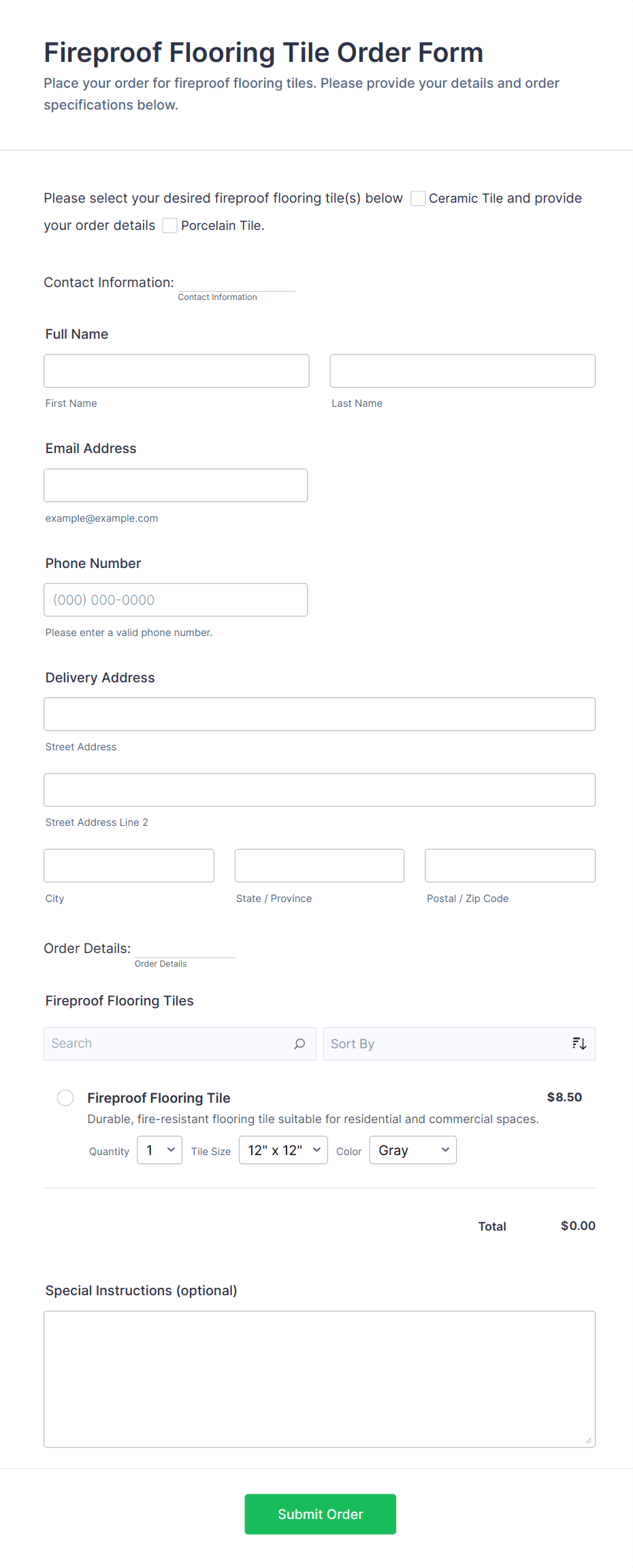Check the Porcelain Tile checkbox
Screen dimensions: 633x1568
click(x=170, y=226)
